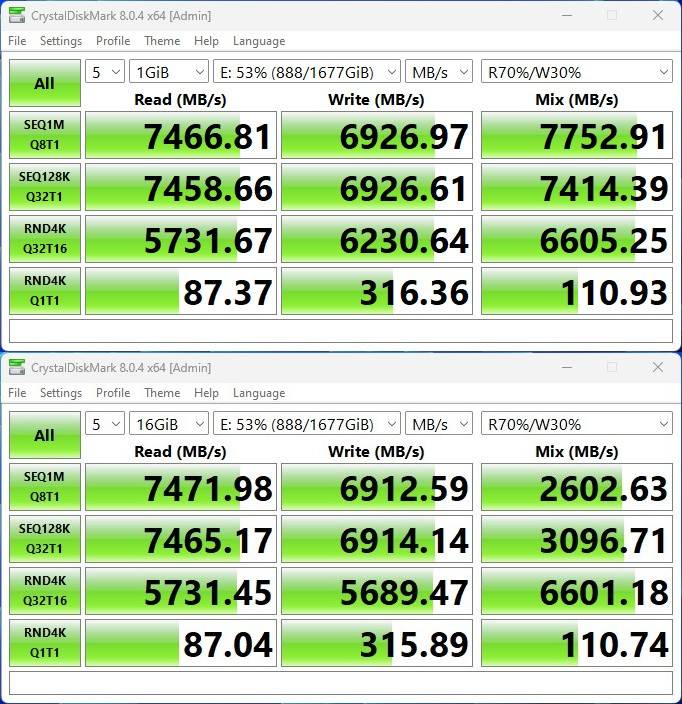Click the 6926.97 write result

[377, 135]
